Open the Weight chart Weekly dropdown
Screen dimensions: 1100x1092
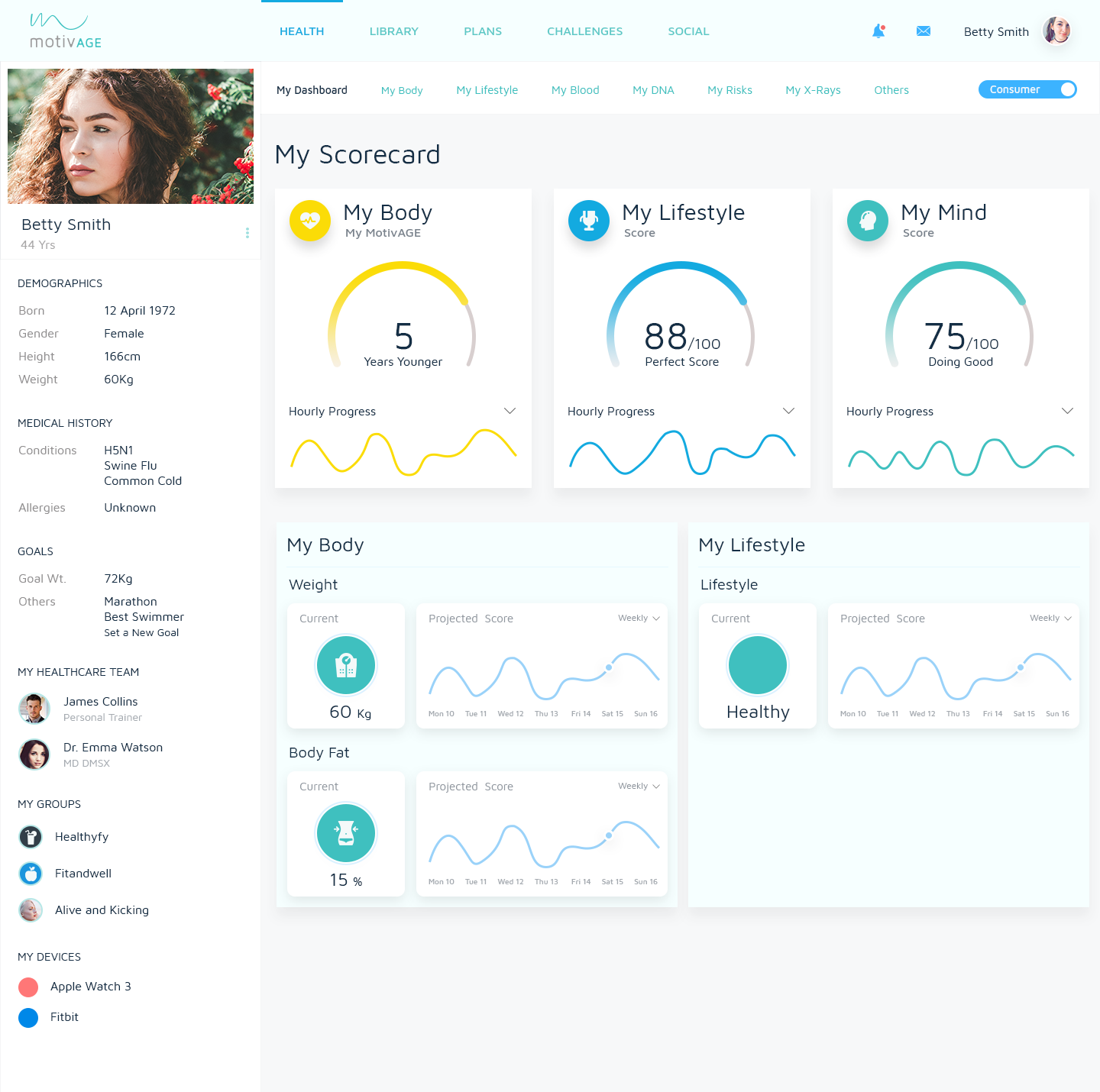(x=639, y=618)
